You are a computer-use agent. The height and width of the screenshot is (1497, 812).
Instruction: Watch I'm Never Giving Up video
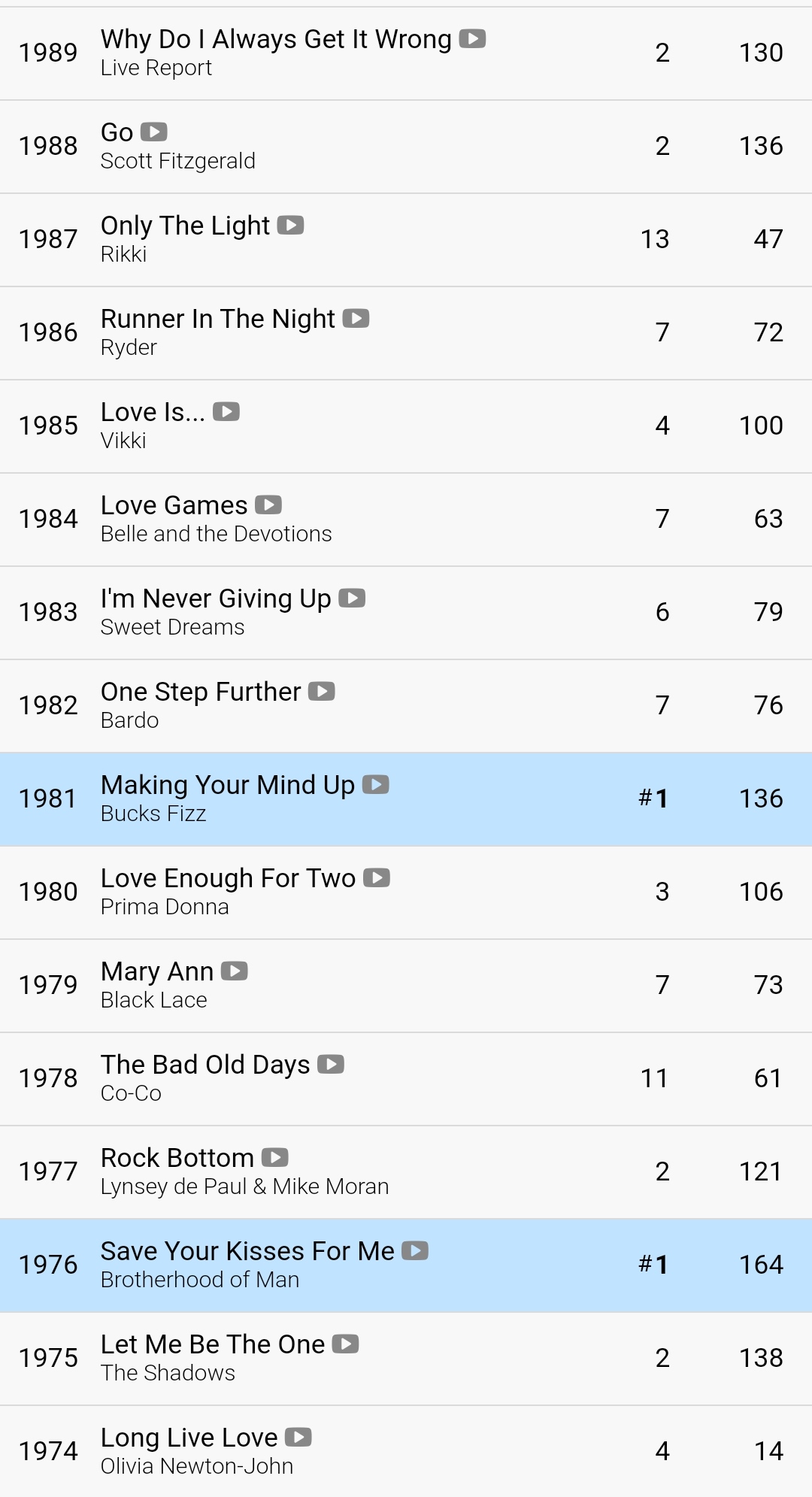click(352, 598)
